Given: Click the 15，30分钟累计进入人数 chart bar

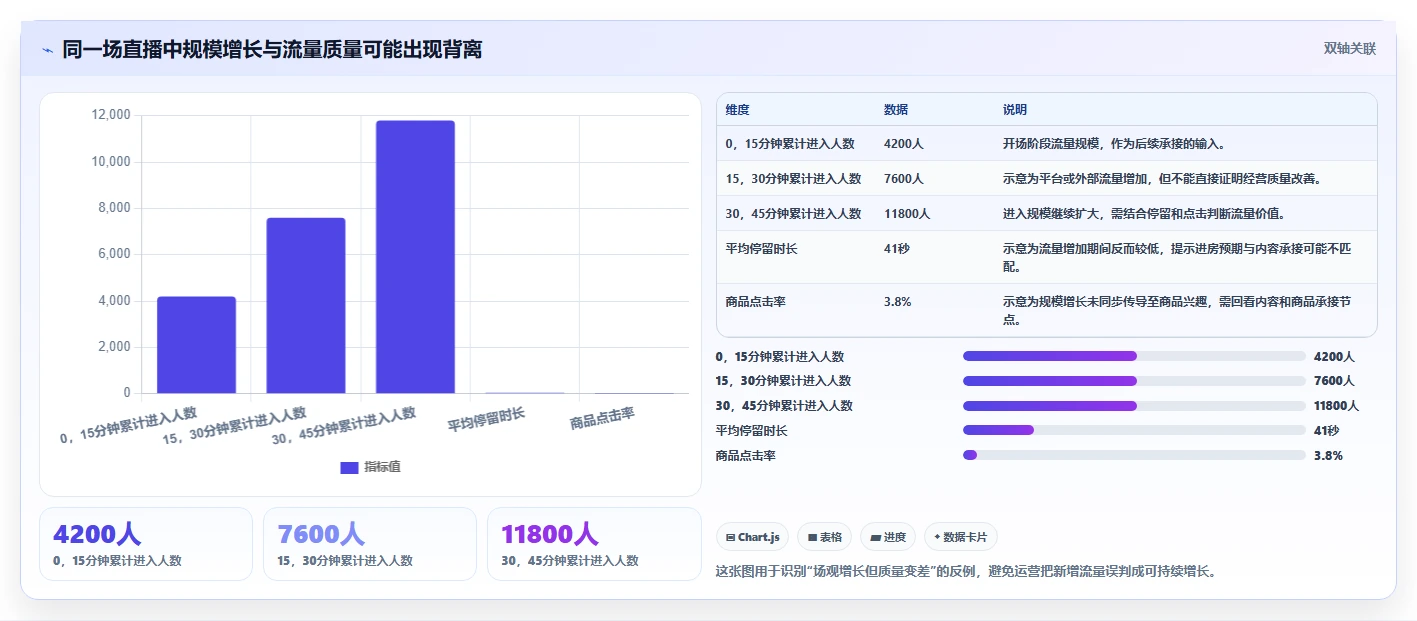Looking at the screenshot, I should [306, 305].
